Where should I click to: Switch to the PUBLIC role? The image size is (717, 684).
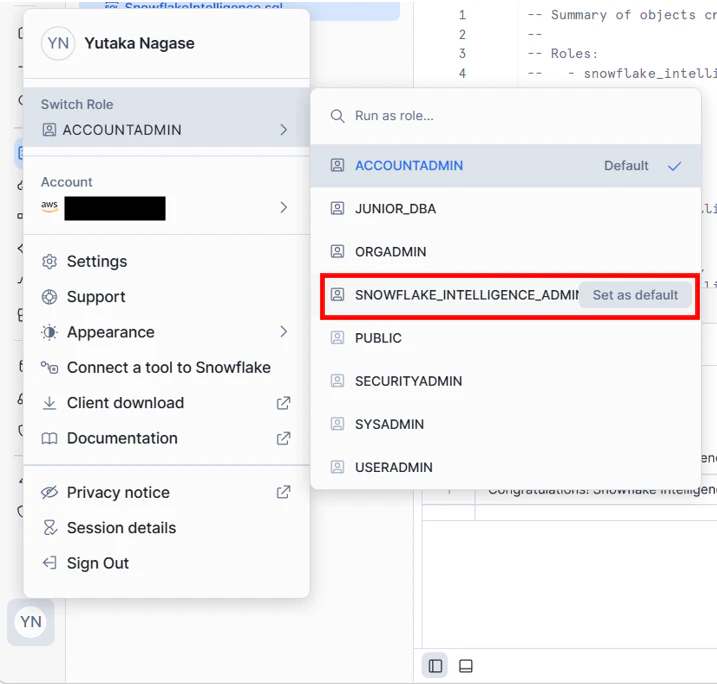click(505, 338)
